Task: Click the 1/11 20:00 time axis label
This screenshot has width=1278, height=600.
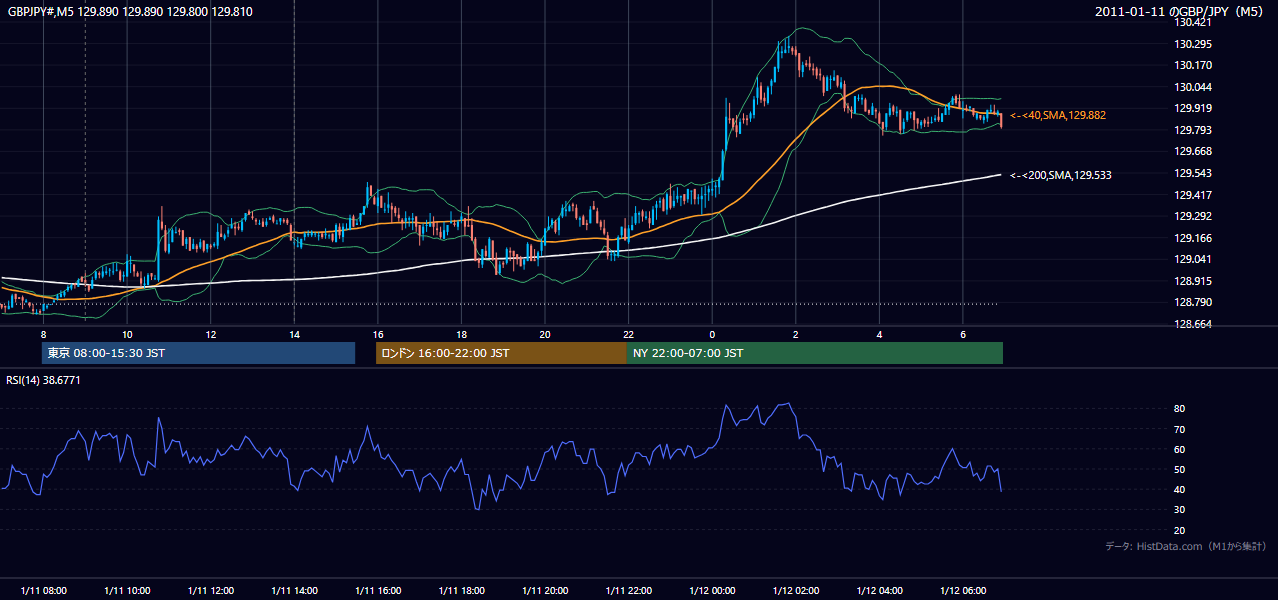Action: (x=544, y=590)
